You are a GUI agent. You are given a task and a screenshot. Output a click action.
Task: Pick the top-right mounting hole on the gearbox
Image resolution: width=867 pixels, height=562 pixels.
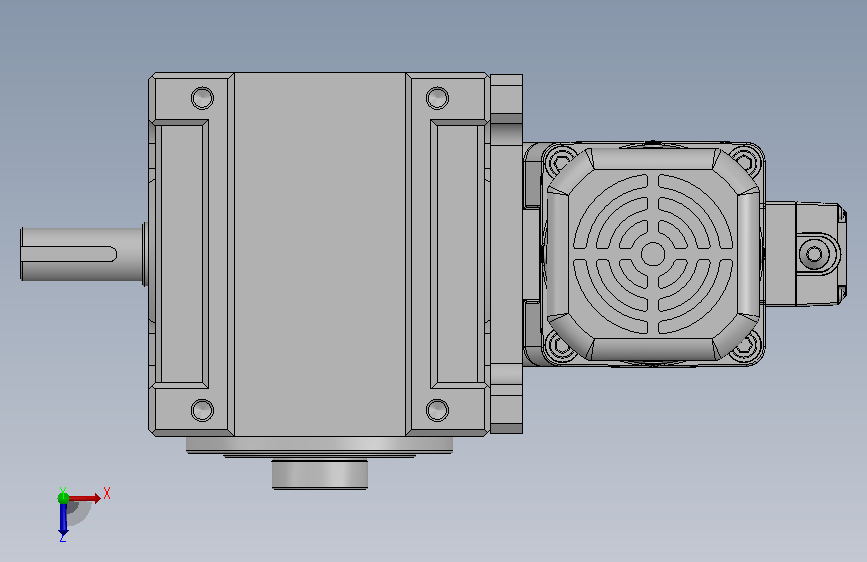click(437, 98)
